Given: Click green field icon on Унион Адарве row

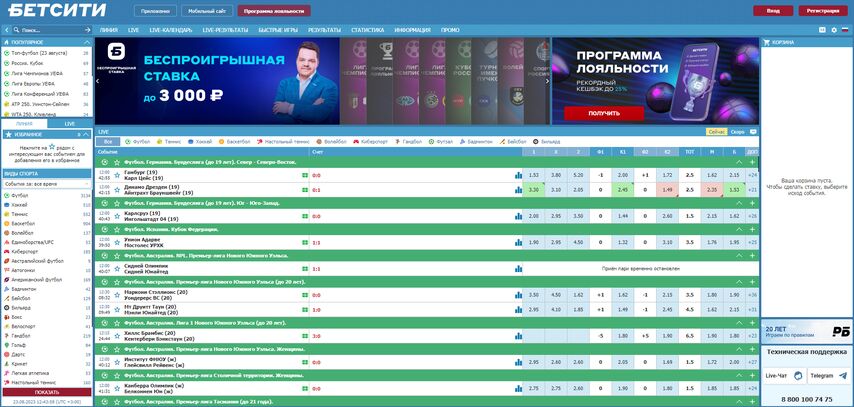Looking at the screenshot, I should 304,242.
